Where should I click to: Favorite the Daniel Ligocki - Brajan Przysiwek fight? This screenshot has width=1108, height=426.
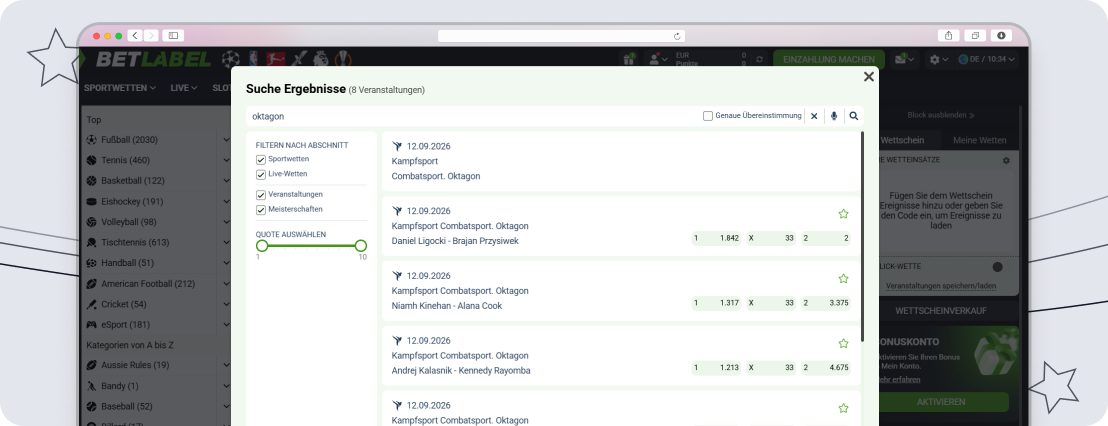[x=843, y=214]
